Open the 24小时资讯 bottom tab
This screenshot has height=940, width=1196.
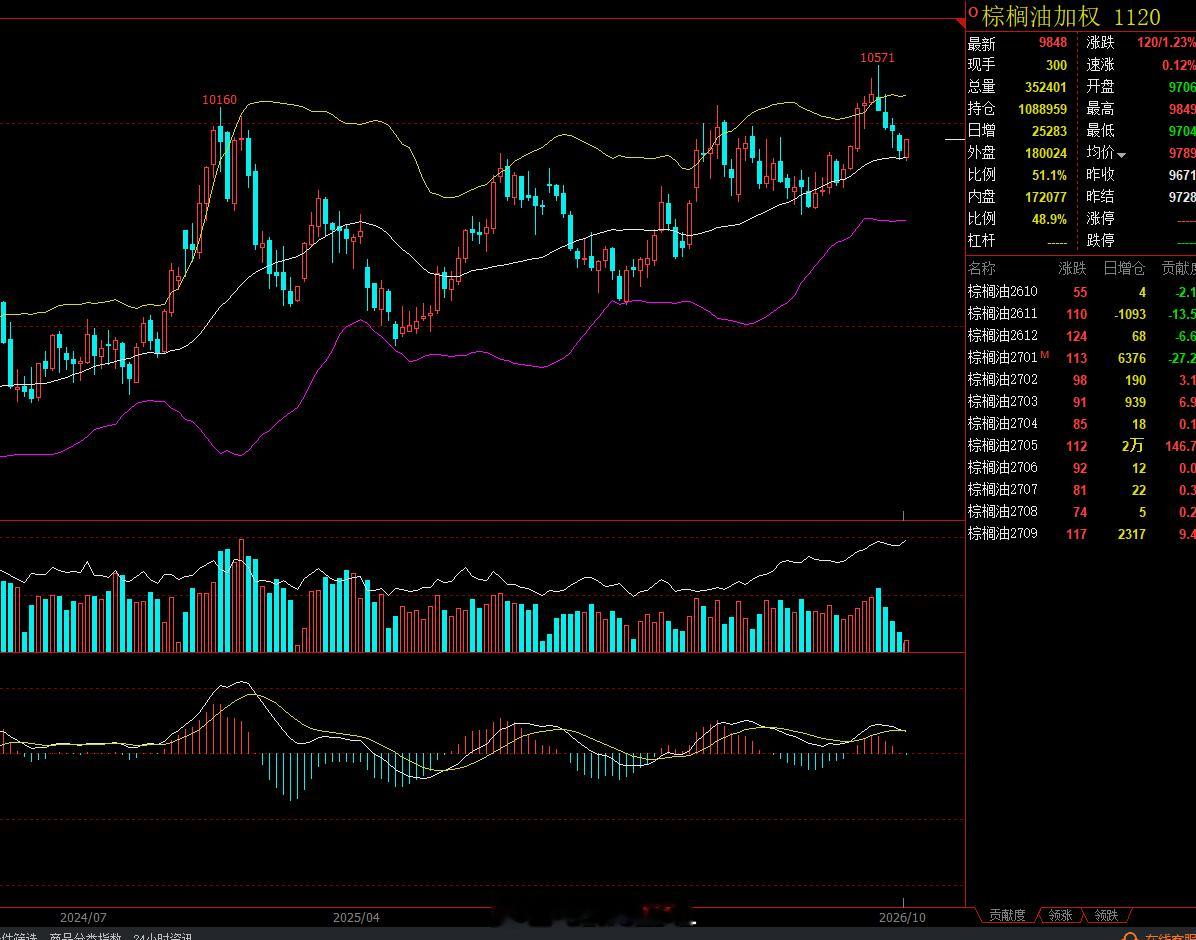coord(162,935)
